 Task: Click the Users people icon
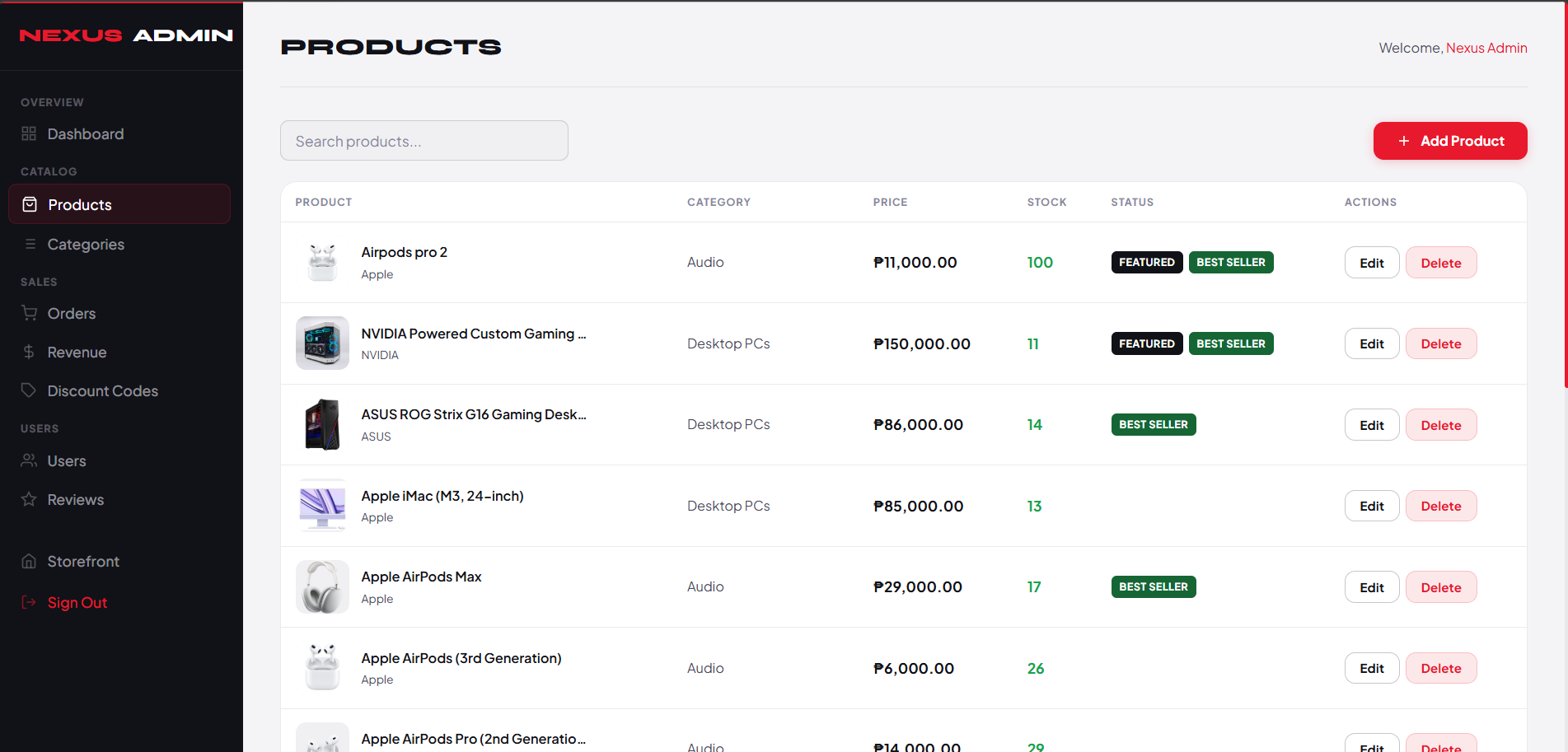click(29, 460)
